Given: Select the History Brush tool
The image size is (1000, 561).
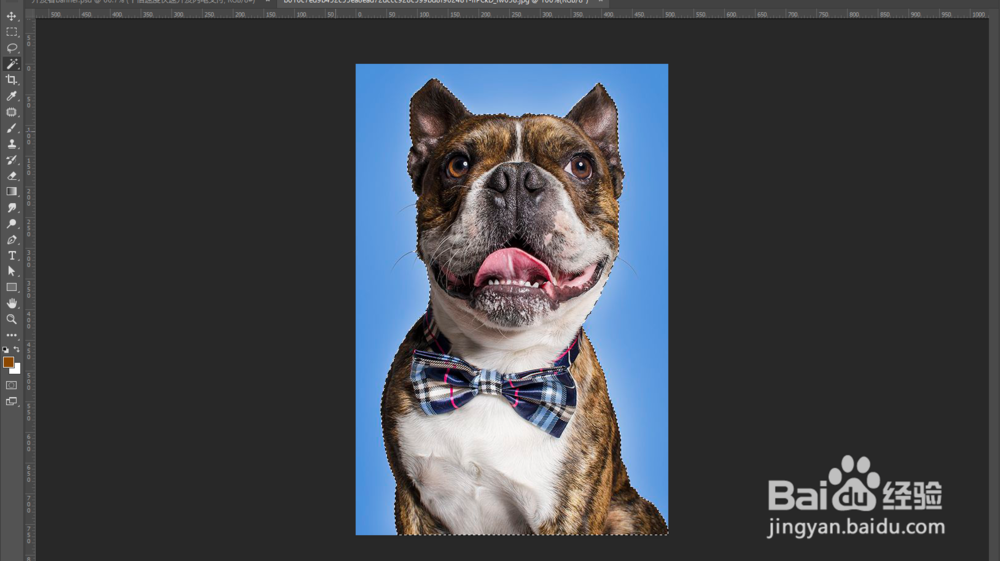Looking at the screenshot, I should tap(11, 159).
